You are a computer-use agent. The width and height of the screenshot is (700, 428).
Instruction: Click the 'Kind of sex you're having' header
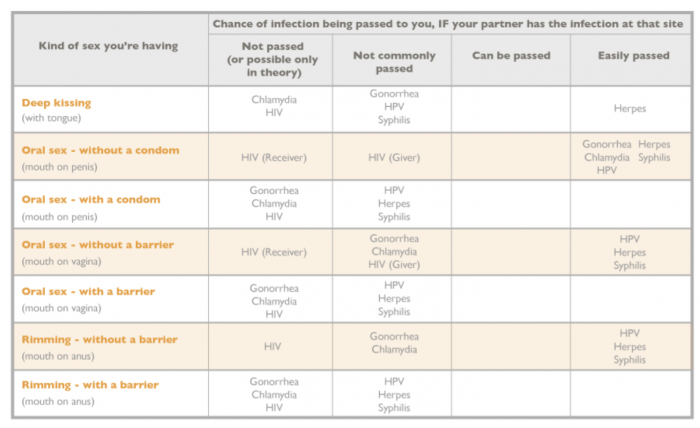[x=108, y=46]
